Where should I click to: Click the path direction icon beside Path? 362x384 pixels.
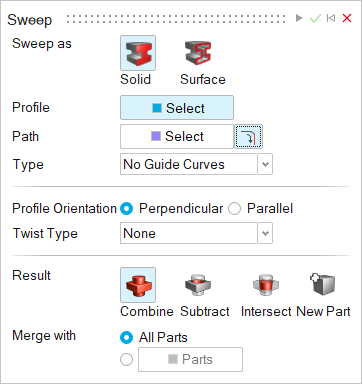coord(248,136)
